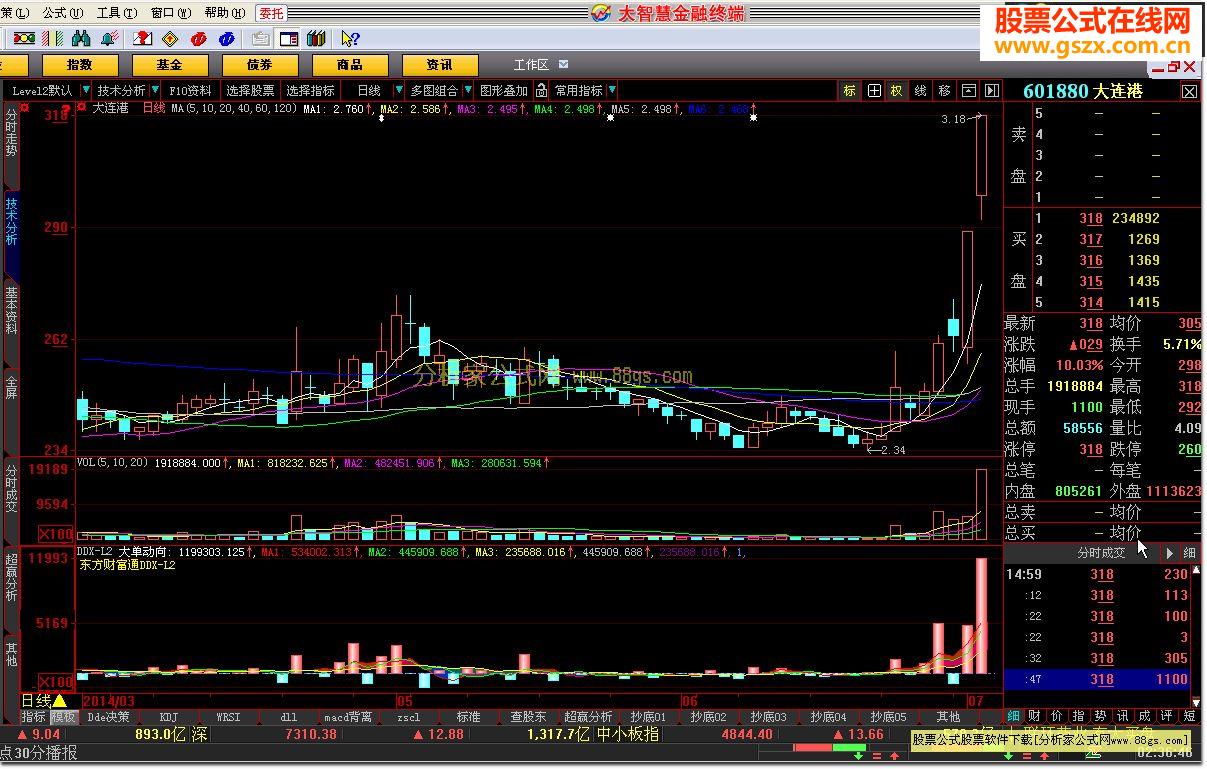Screen dimensions: 1207x769
Task: Open the 帮助 menu
Action: click(223, 12)
